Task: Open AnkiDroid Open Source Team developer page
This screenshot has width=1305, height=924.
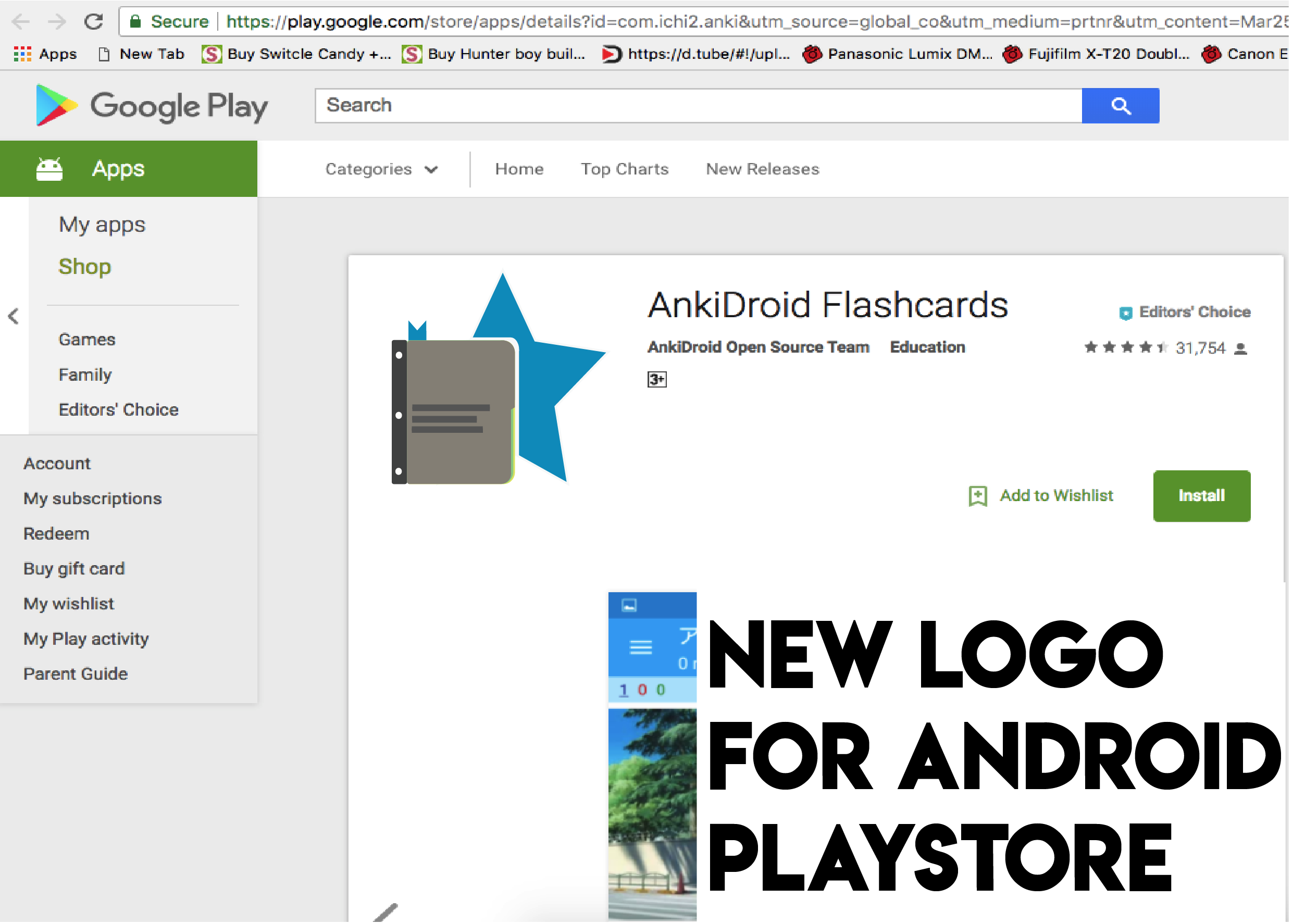Action: (x=759, y=347)
